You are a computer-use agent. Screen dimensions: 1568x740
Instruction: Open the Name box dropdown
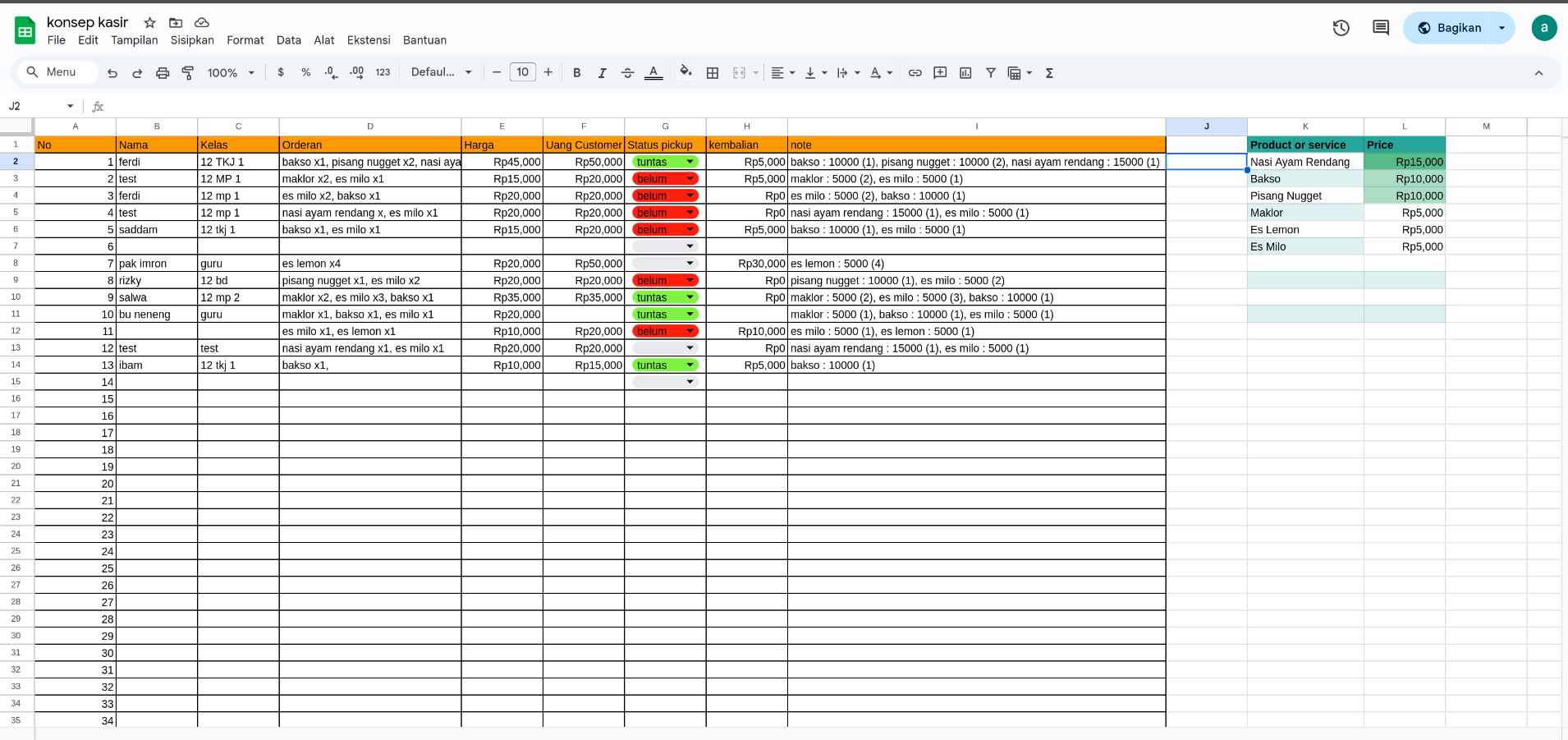71,106
